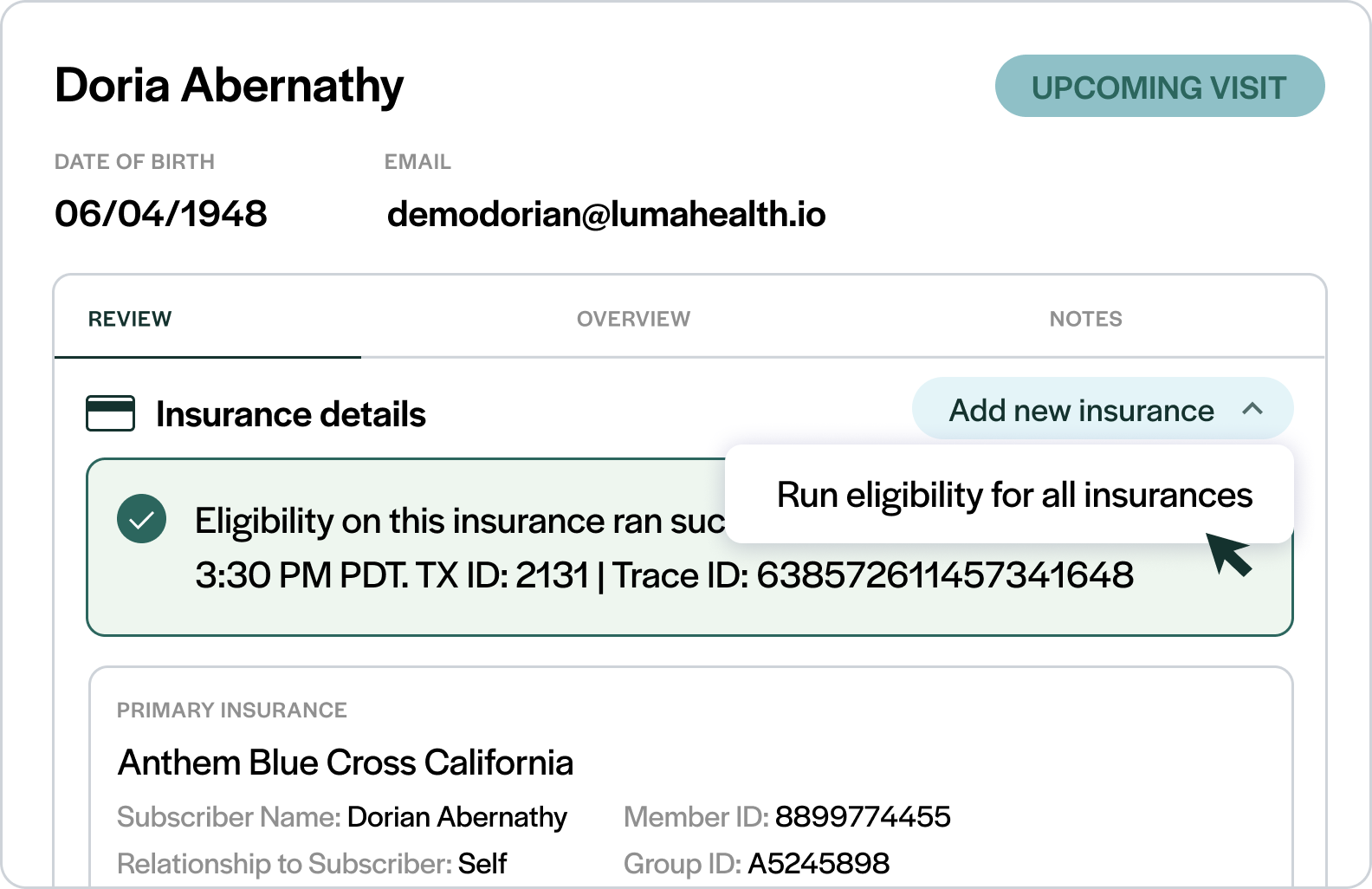Click the Trace ID 638572611457341648
This screenshot has height=889, width=1372.
873,575
